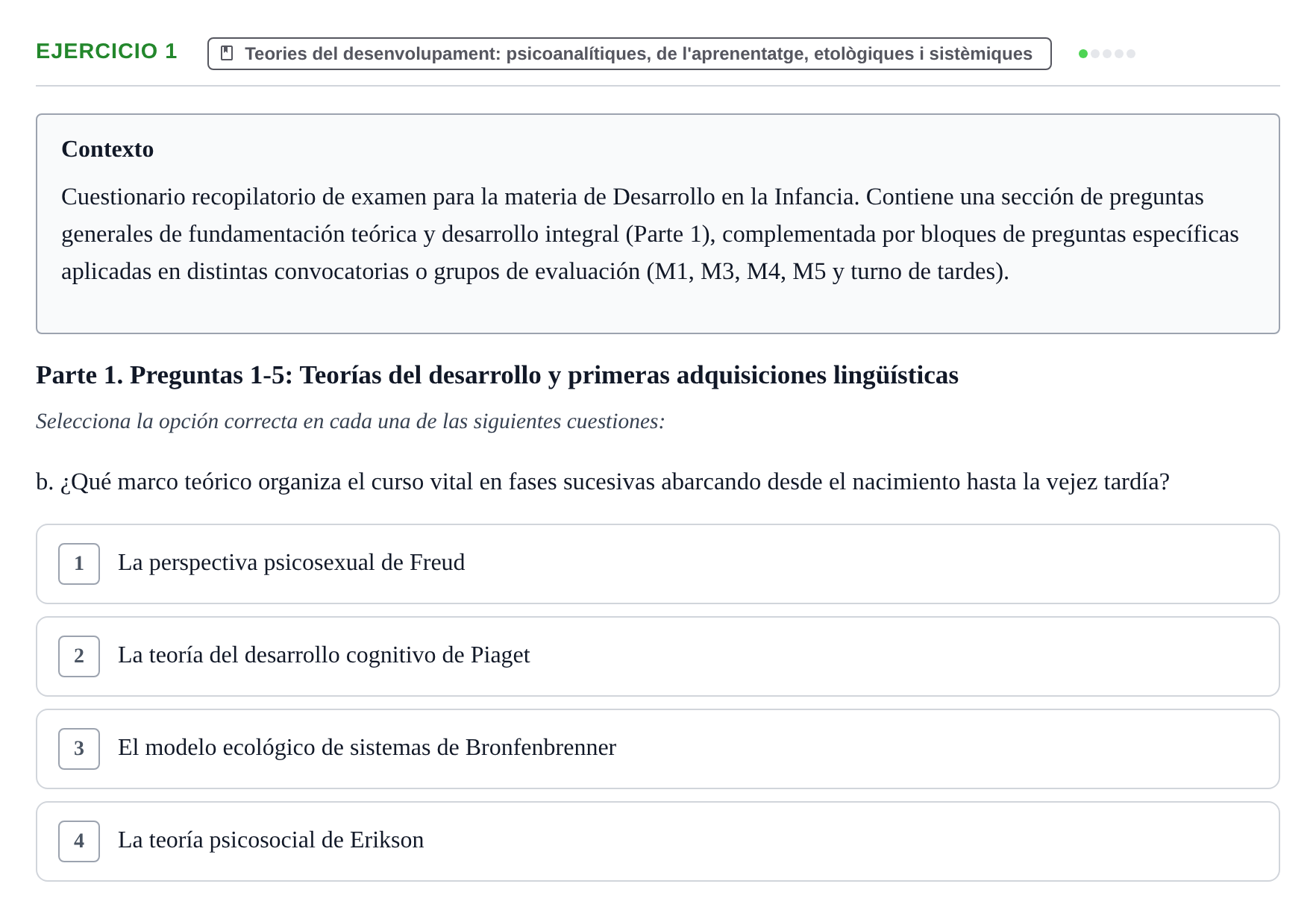Viewport: 1316px width, 919px height.
Task: Select option 1 about Freud's psychosexual perspective
Action: point(657,564)
